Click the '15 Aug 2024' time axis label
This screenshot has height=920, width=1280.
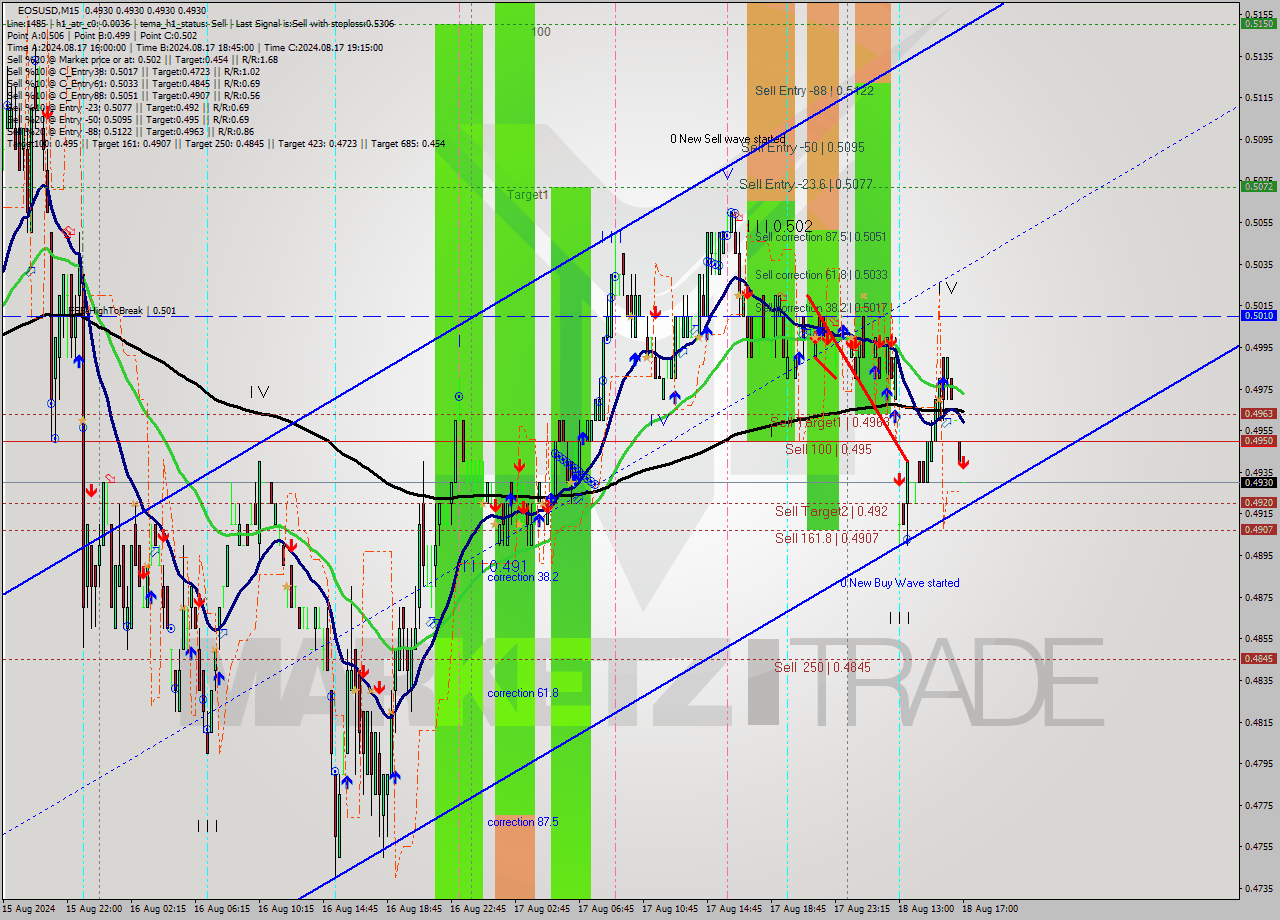(x=27, y=910)
